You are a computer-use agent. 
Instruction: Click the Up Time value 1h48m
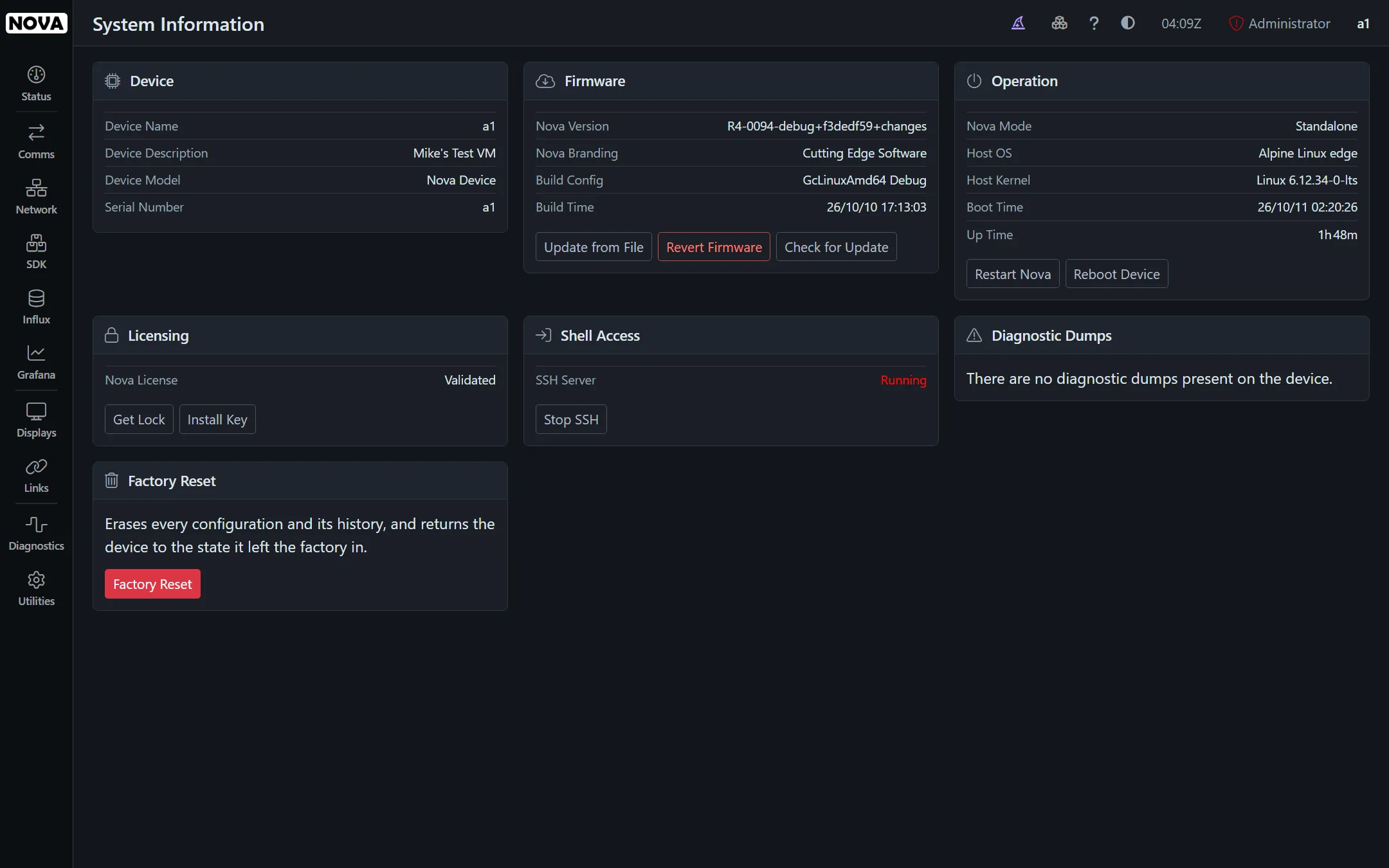tap(1338, 235)
